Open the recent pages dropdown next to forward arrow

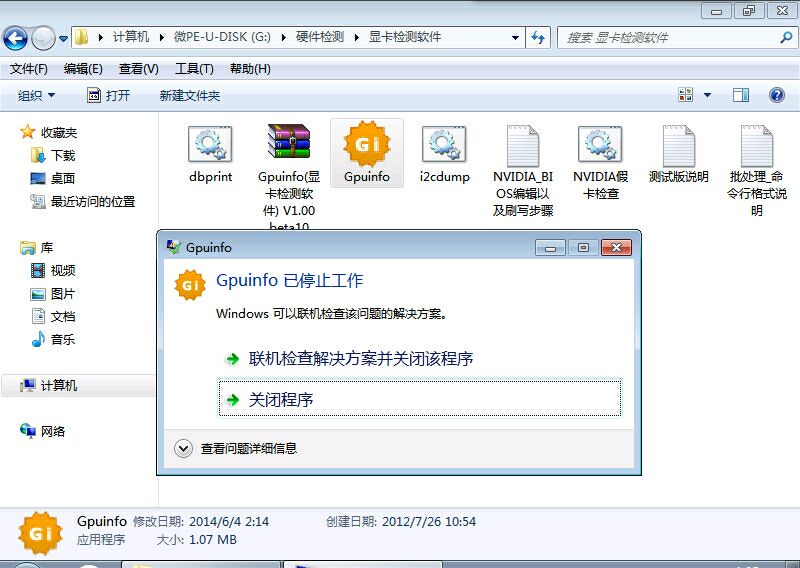click(63, 38)
